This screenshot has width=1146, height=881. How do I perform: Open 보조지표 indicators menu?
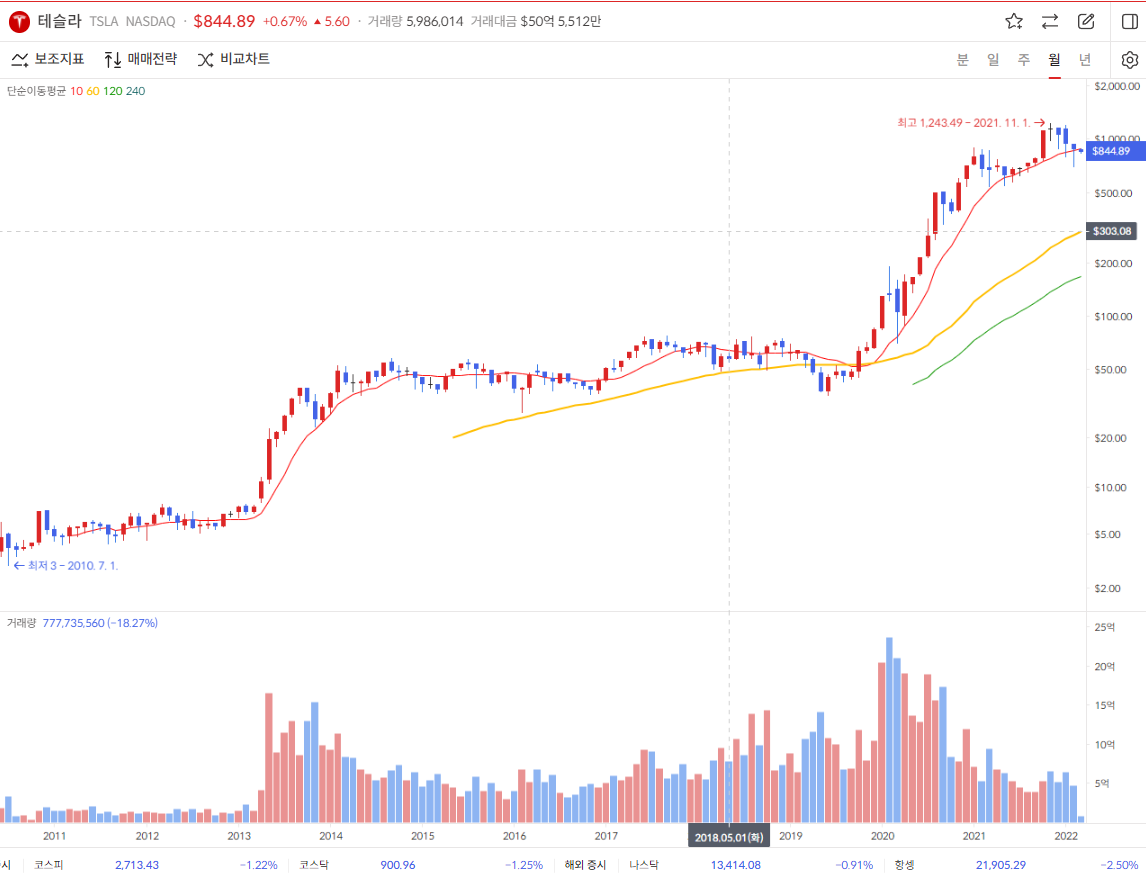point(48,59)
